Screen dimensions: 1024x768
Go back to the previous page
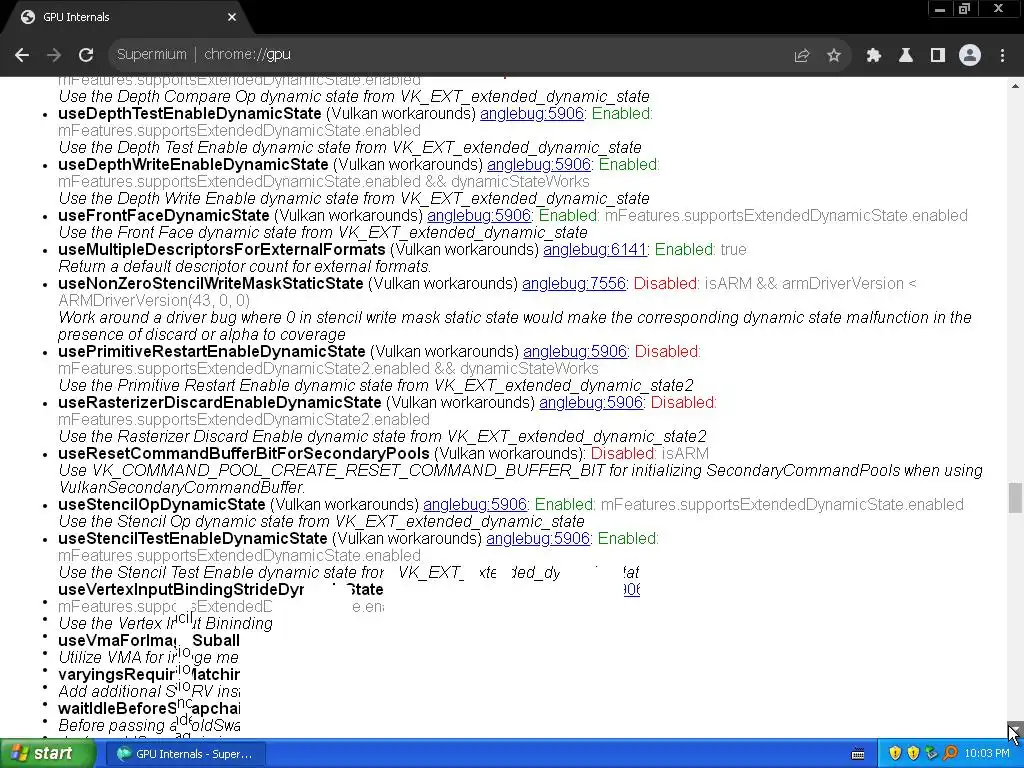(22, 55)
